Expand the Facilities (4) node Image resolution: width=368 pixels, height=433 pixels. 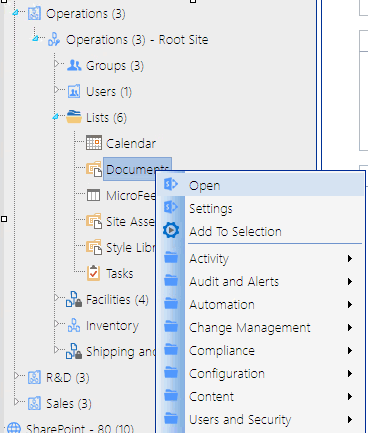click(56, 297)
